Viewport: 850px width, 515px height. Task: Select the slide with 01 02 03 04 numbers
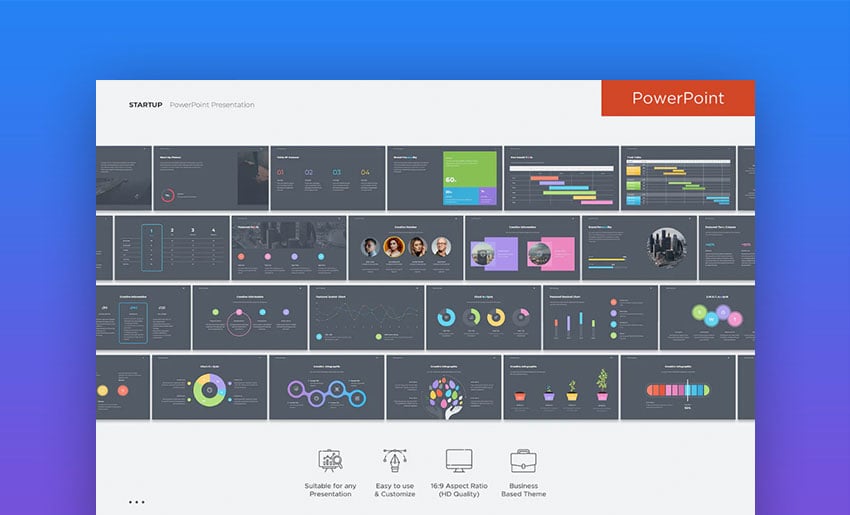click(327, 178)
